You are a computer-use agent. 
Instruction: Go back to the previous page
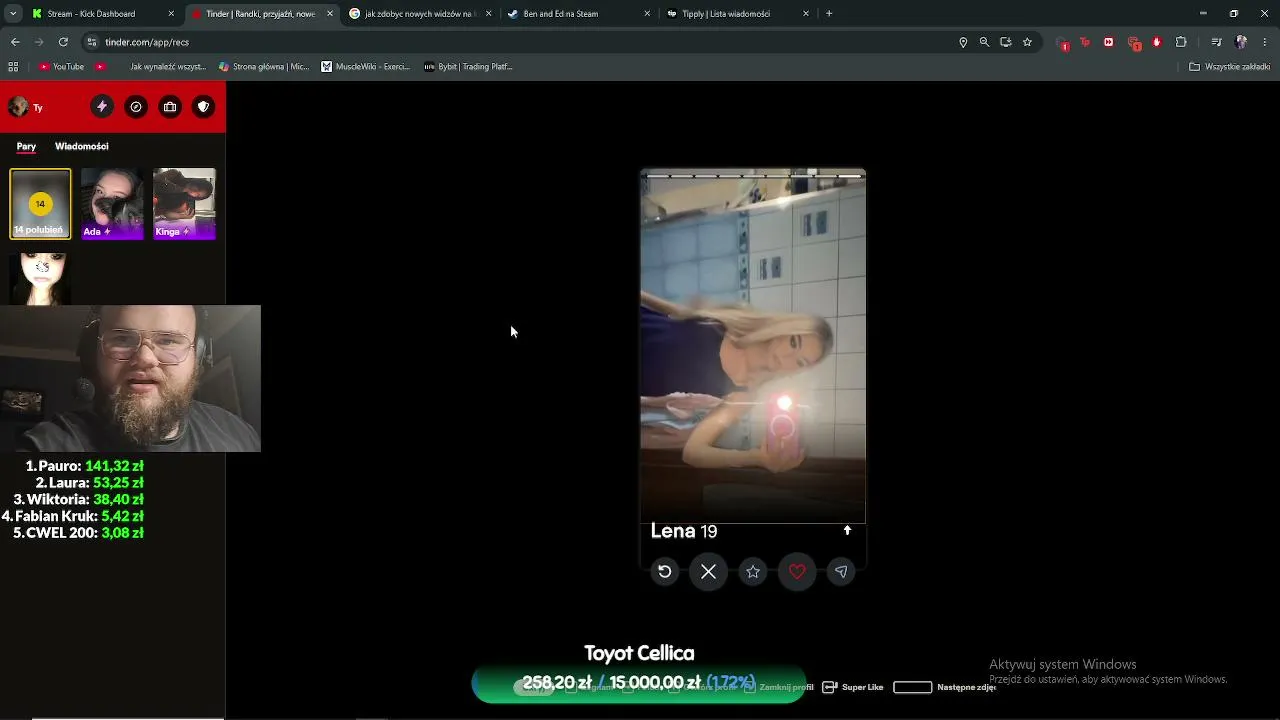click(x=15, y=42)
